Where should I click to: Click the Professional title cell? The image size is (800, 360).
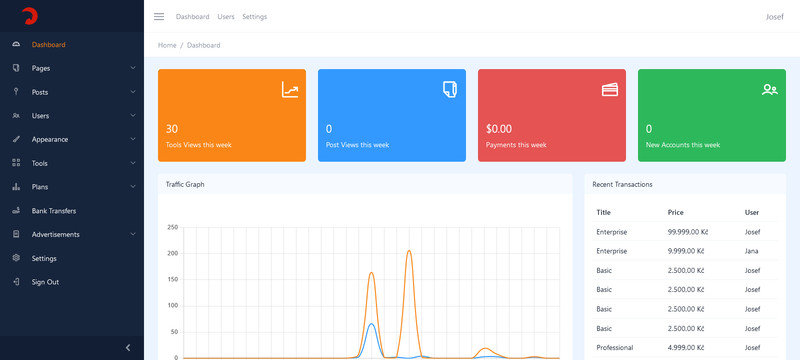[x=614, y=348]
